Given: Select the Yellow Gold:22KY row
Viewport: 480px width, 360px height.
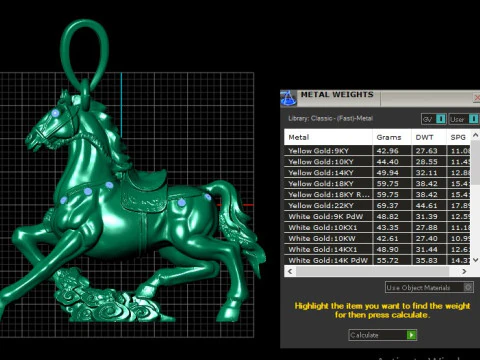Looking at the screenshot, I should [377, 206].
